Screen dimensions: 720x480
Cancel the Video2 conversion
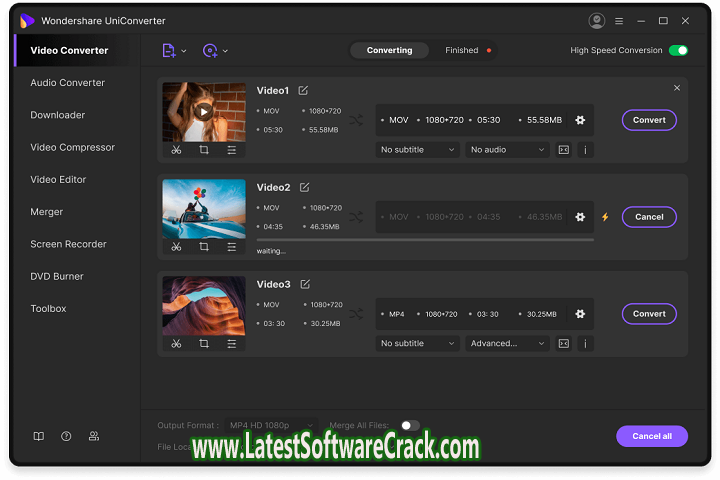pos(649,217)
